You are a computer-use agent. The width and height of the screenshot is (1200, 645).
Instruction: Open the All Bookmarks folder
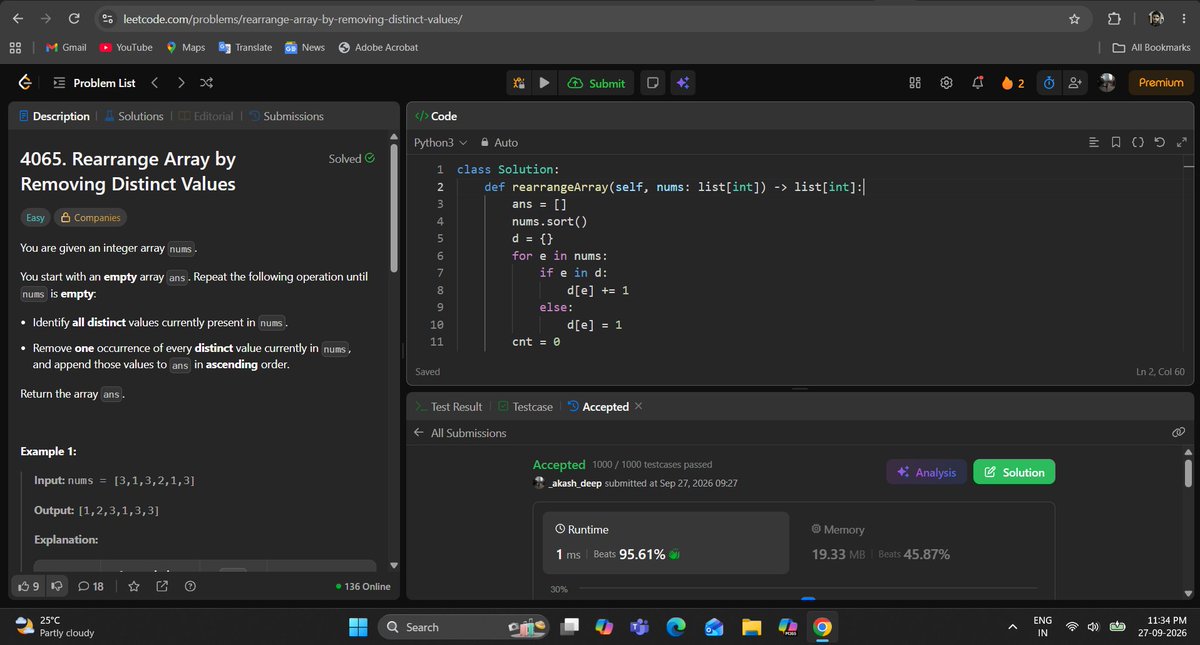tap(1151, 47)
